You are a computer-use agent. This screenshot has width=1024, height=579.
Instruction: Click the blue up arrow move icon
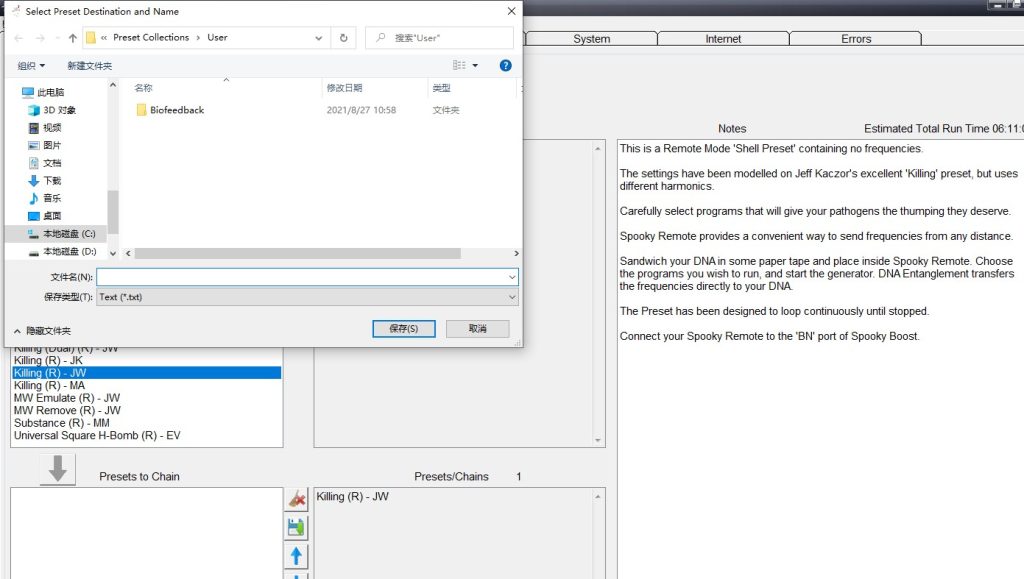297,556
